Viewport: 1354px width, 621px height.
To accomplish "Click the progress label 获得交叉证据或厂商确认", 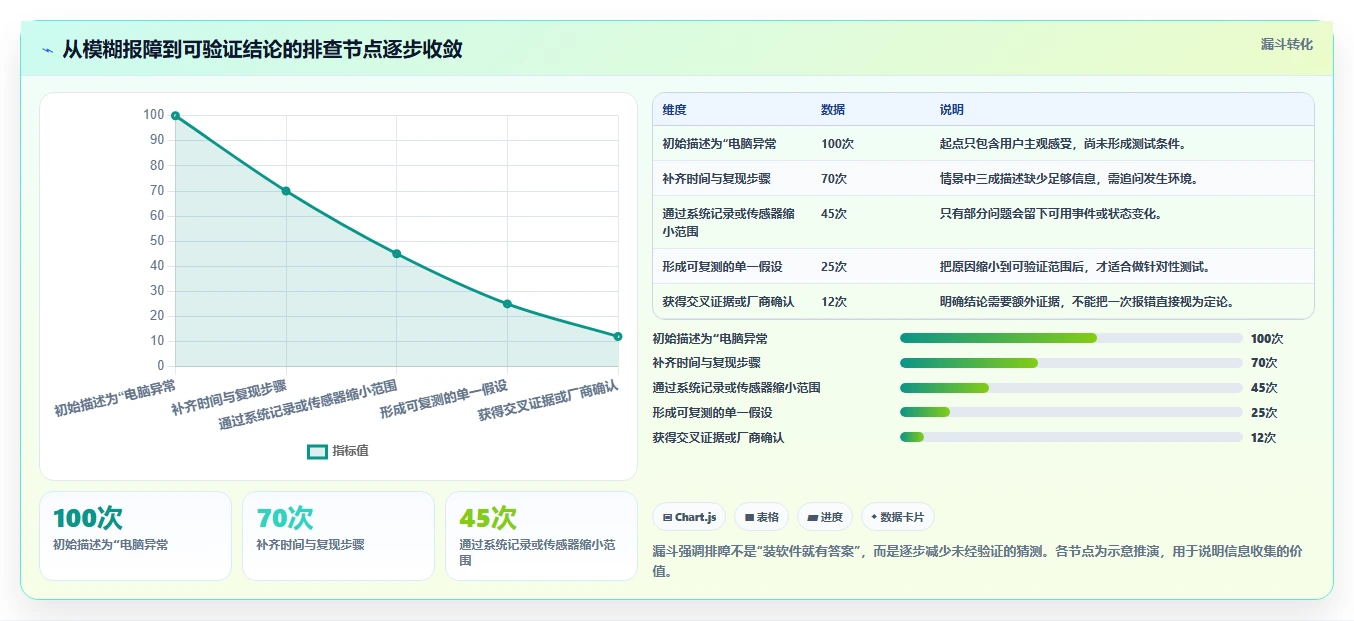I will click(718, 438).
